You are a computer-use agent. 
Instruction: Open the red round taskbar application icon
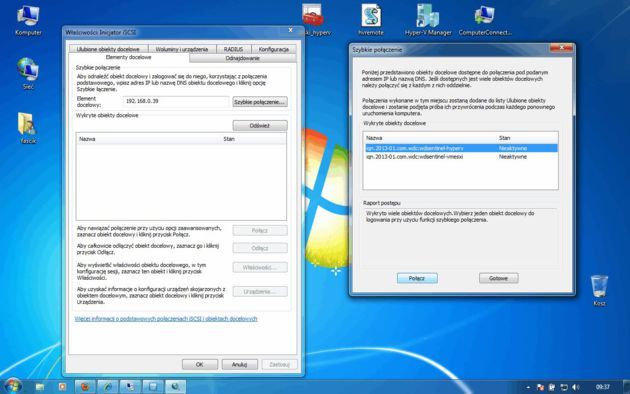[85, 387]
